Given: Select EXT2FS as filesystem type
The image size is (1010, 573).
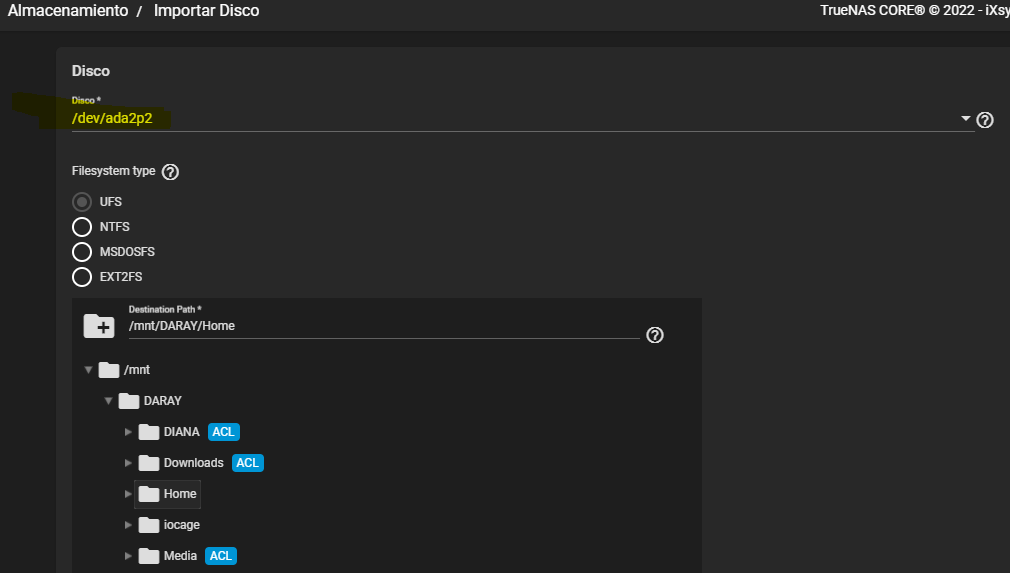Looking at the screenshot, I should tap(82, 277).
